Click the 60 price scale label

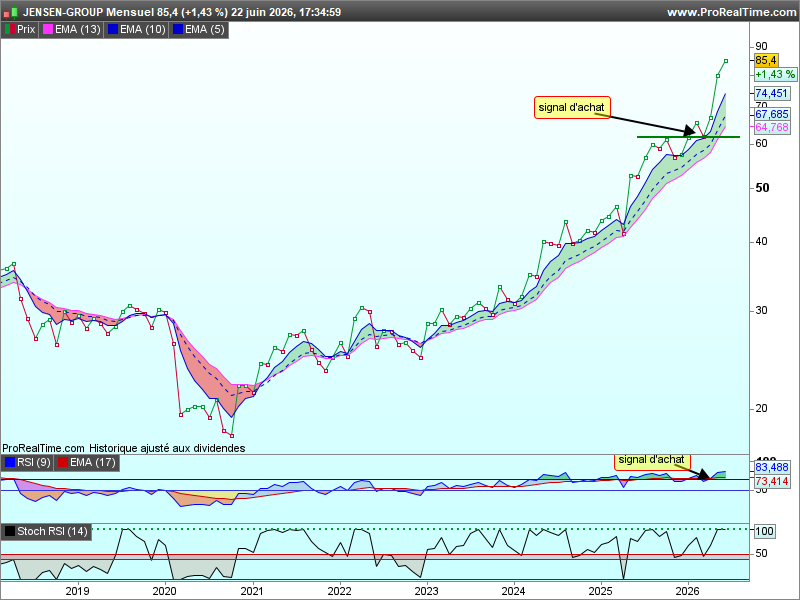tap(761, 143)
